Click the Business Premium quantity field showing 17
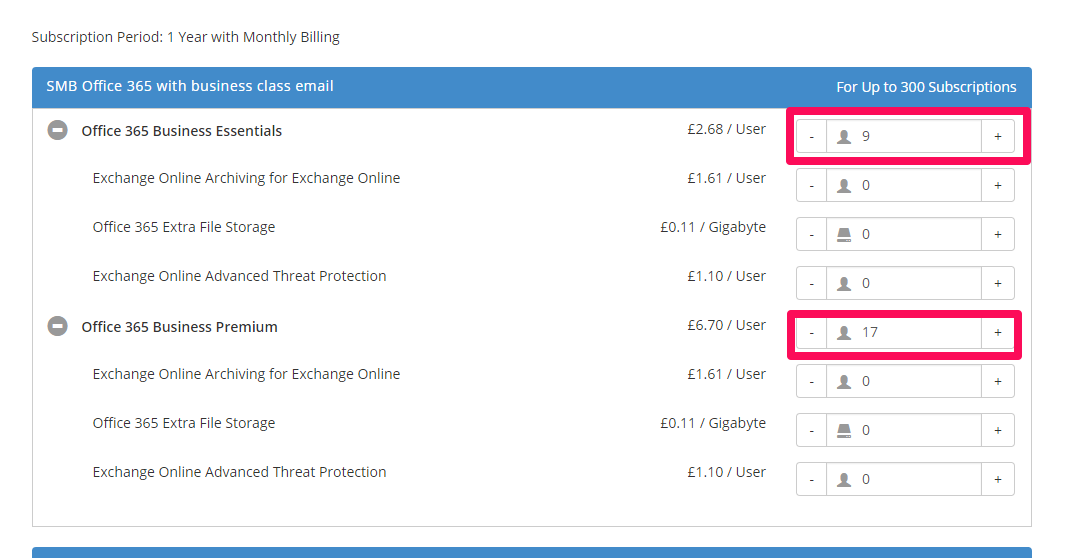The width and height of the screenshot is (1072, 558). [x=904, y=332]
